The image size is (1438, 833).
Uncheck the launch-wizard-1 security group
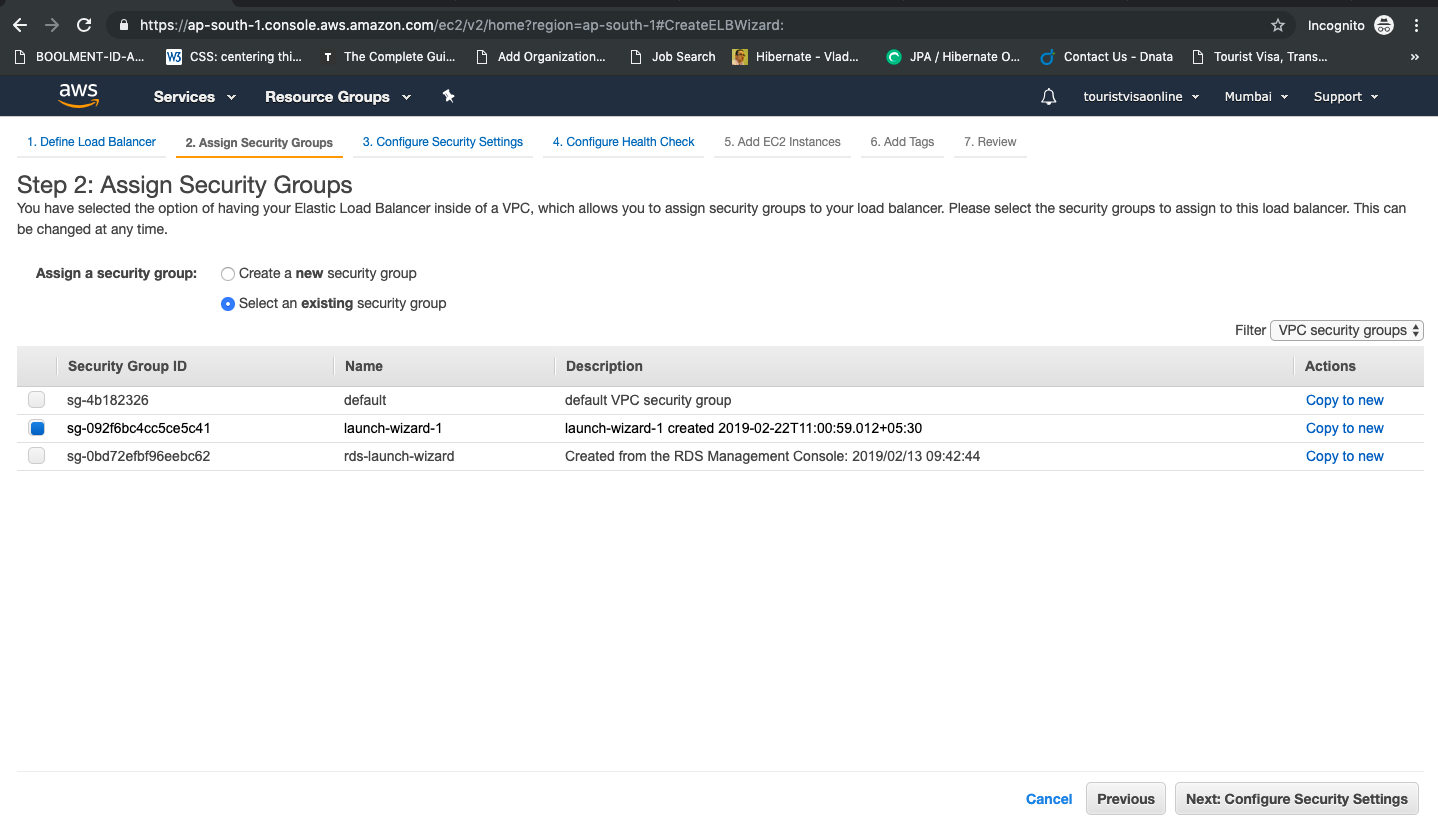pyautogui.click(x=37, y=428)
